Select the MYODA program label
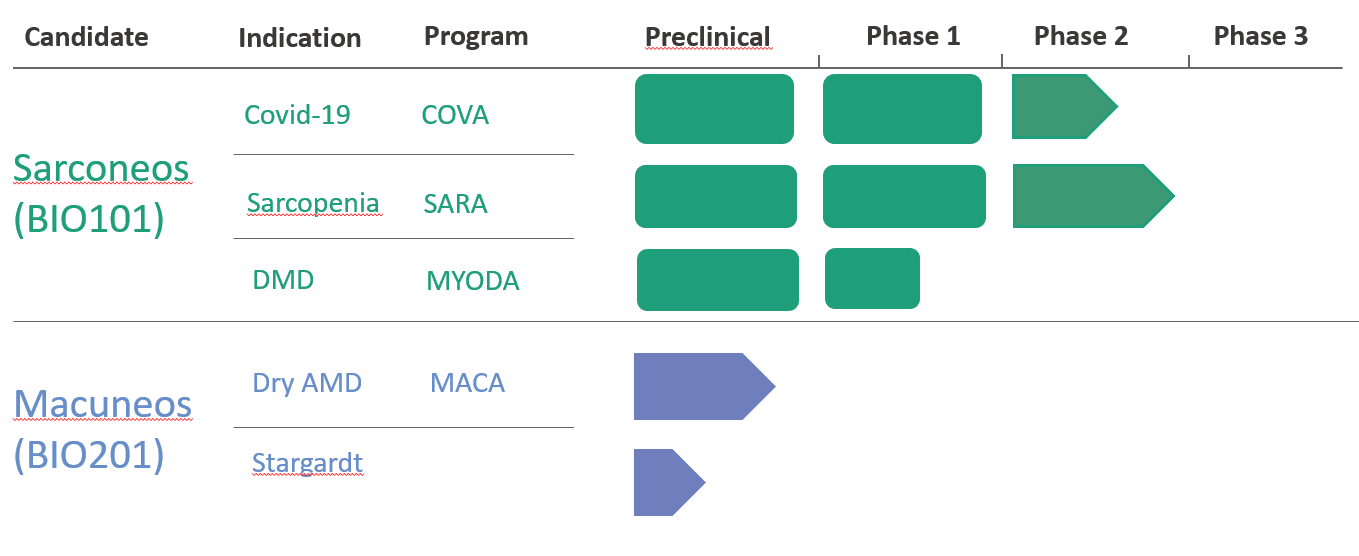The width and height of the screenshot is (1359, 556). 473,281
